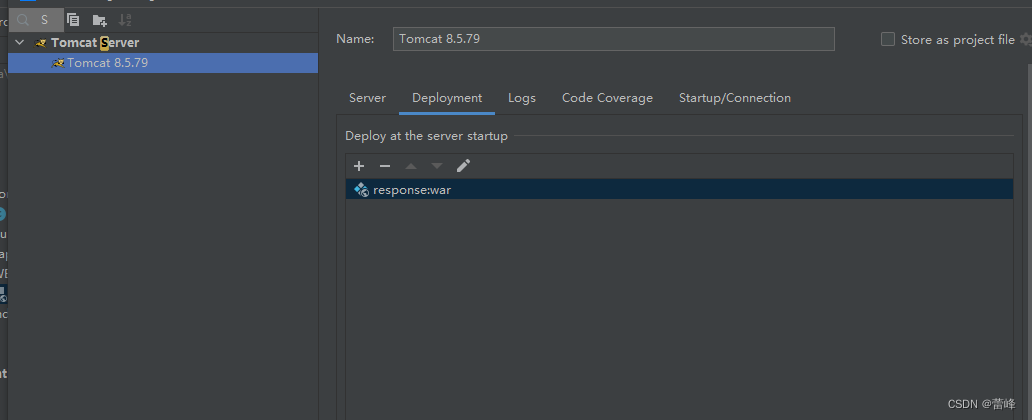Switch to the Server tab
1032x420 pixels.
coord(367,98)
